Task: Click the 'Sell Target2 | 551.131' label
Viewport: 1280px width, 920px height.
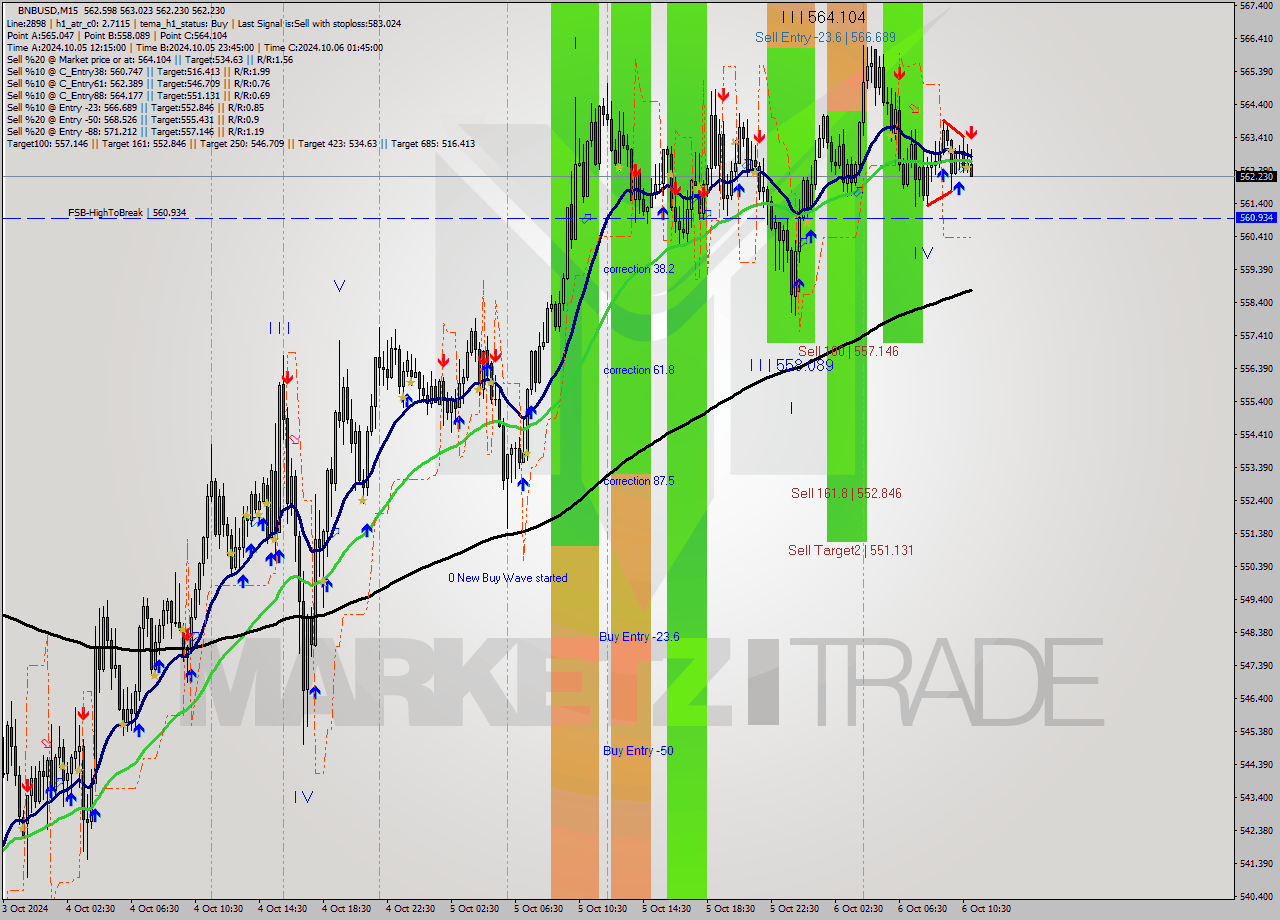Action: tap(851, 550)
